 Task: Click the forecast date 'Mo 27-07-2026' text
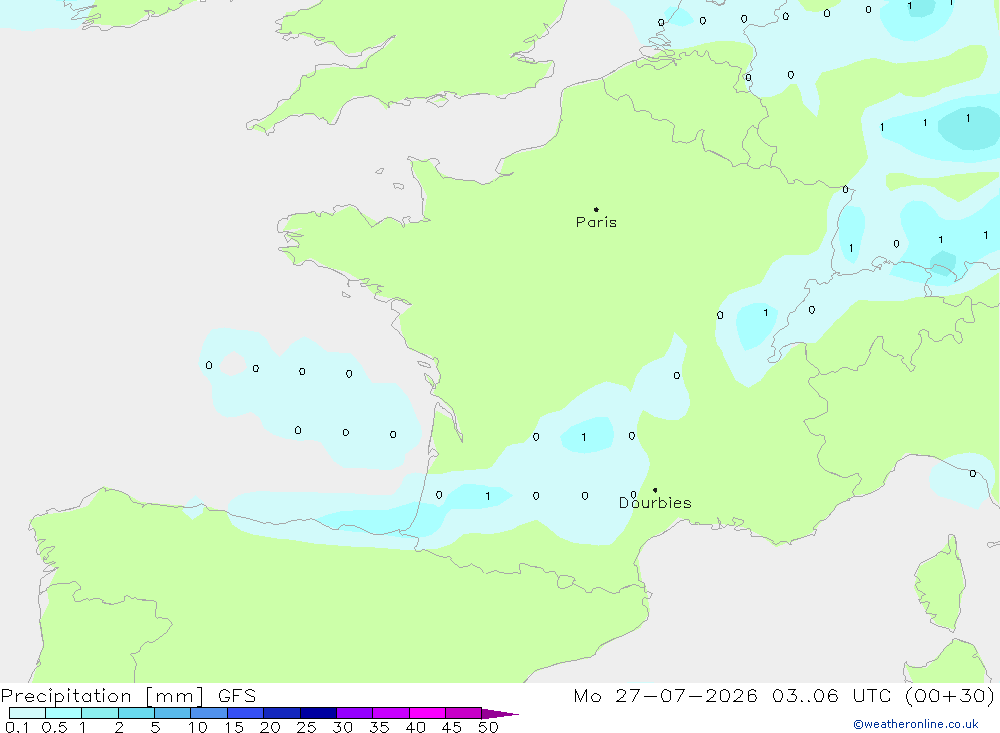coord(665,695)
